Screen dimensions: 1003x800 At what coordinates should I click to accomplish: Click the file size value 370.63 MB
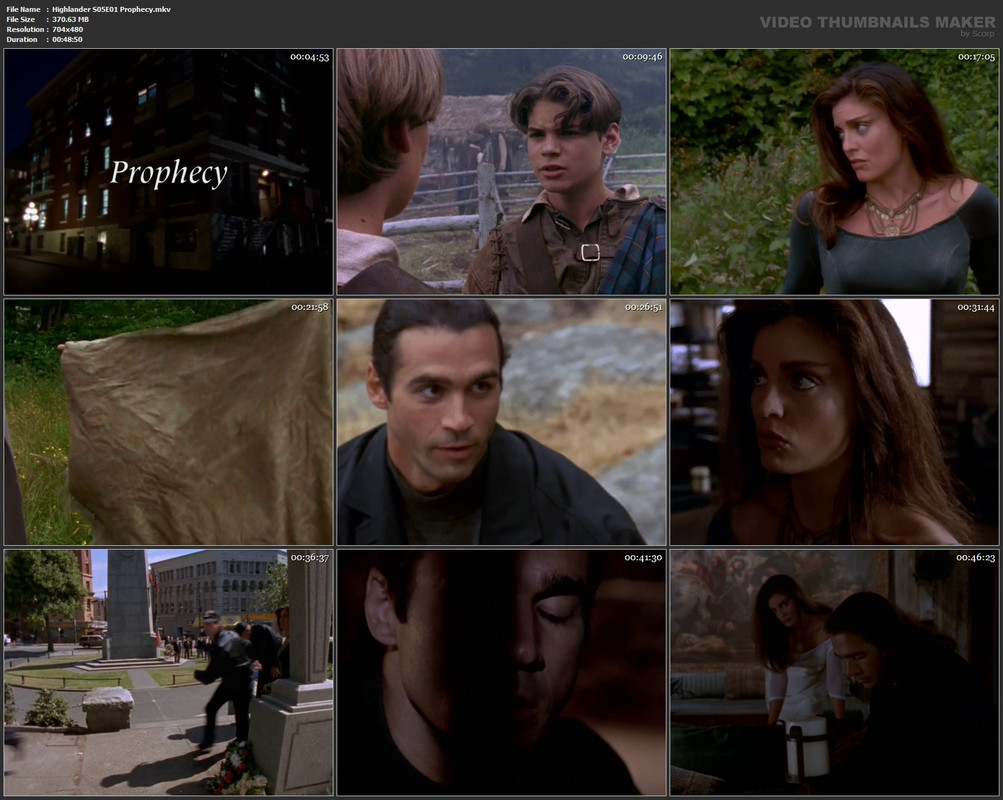70,19
